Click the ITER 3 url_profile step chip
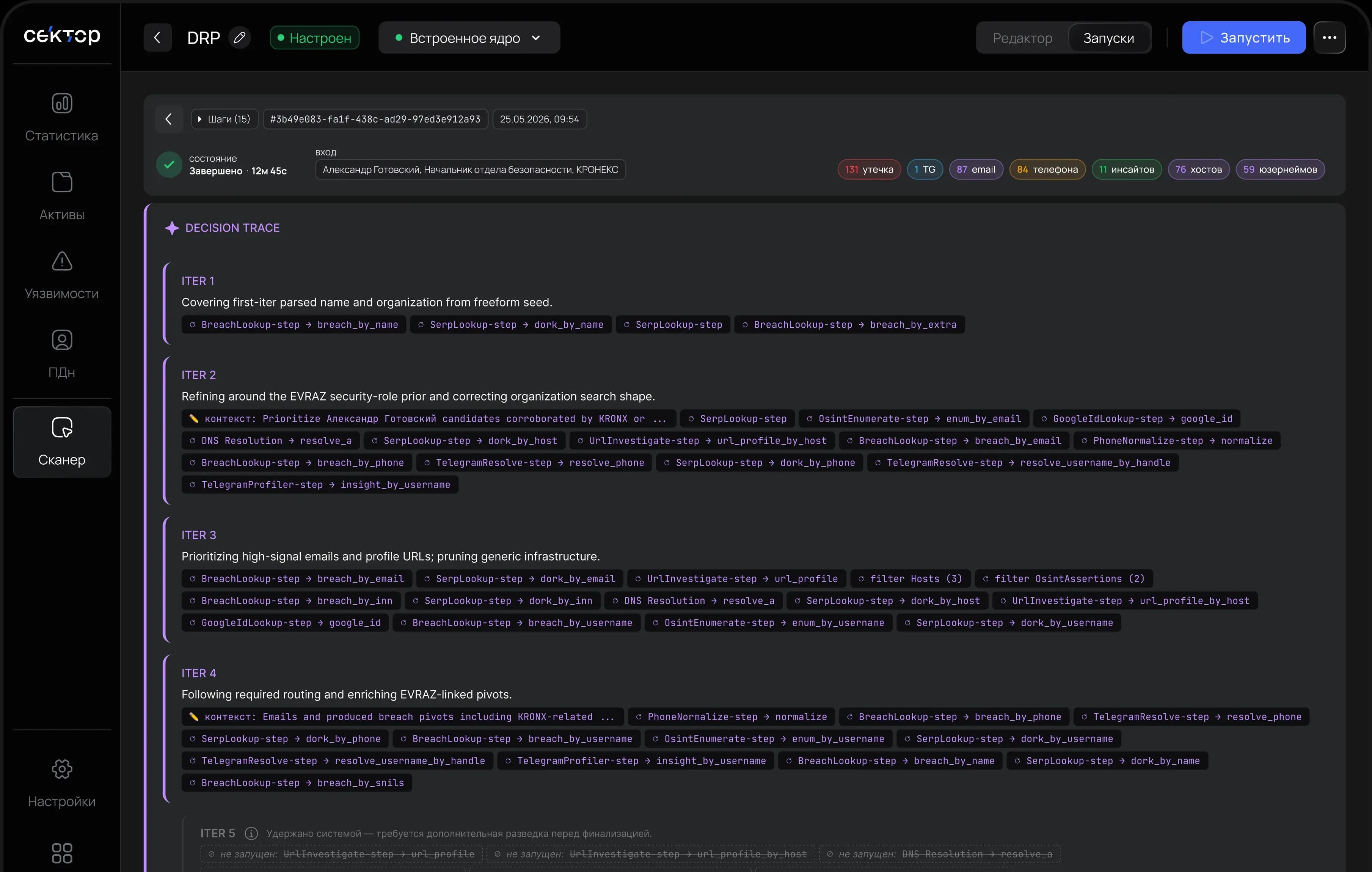Image resolution: width=1372 pixels, height=872 pixels. point(737,579)
